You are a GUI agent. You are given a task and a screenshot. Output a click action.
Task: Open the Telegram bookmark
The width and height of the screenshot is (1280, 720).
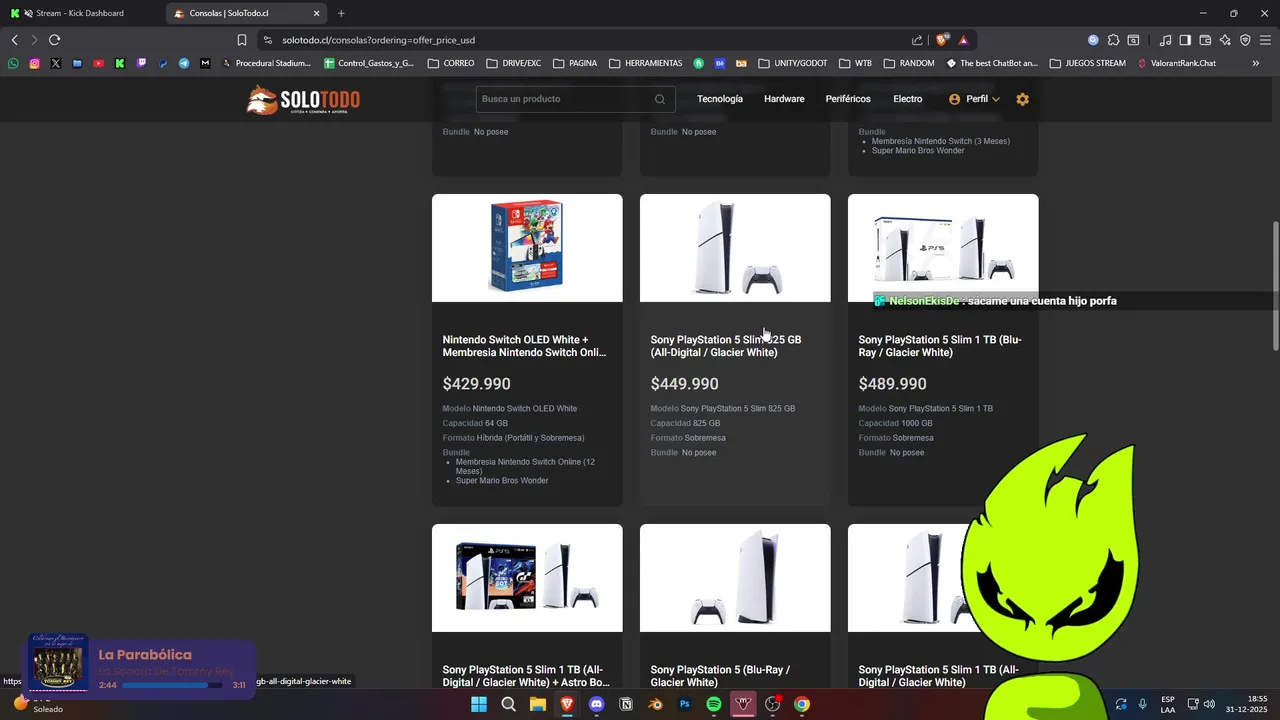(184, 63)
